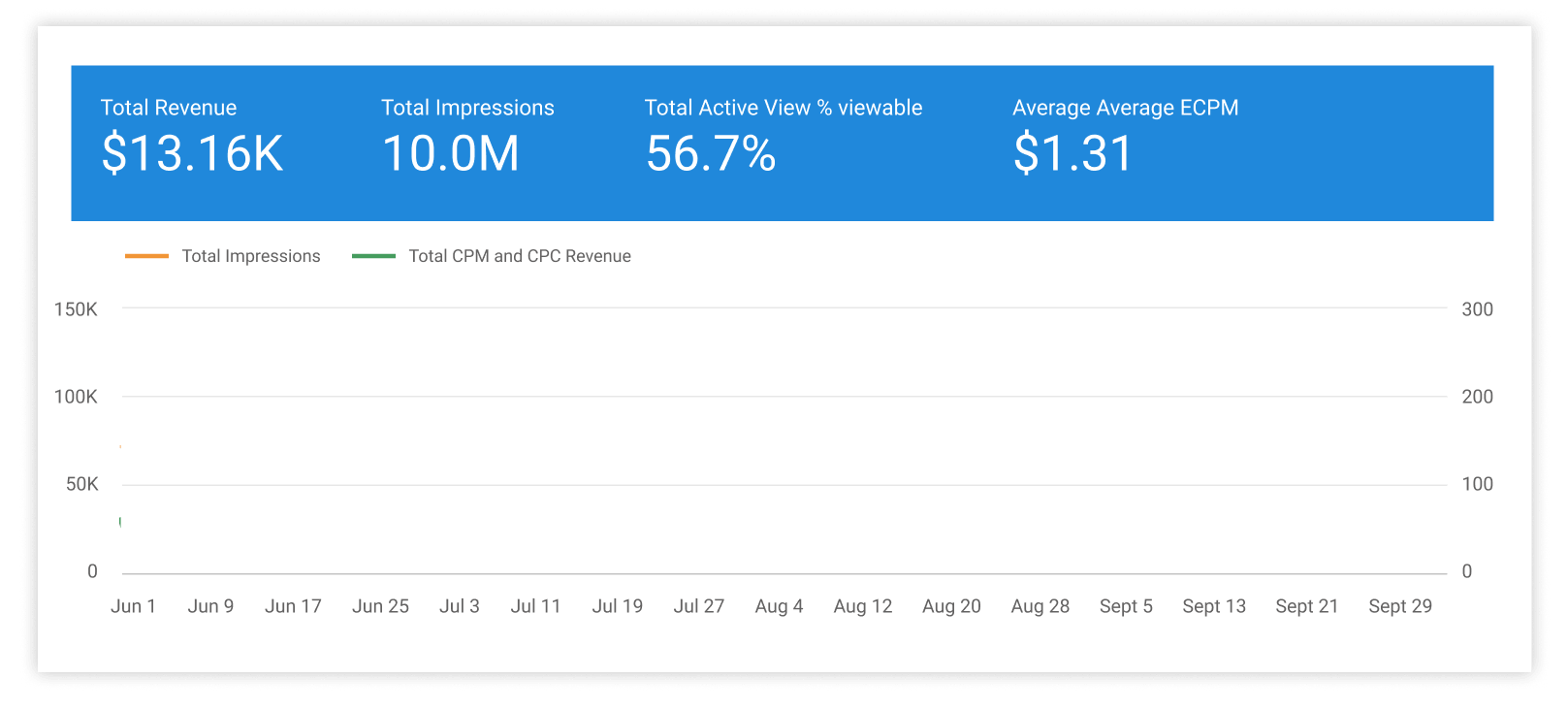The width and height of the screenshot is (1568, 710).
Task: Click the Average Average ECPM title
Action: 1125,108
